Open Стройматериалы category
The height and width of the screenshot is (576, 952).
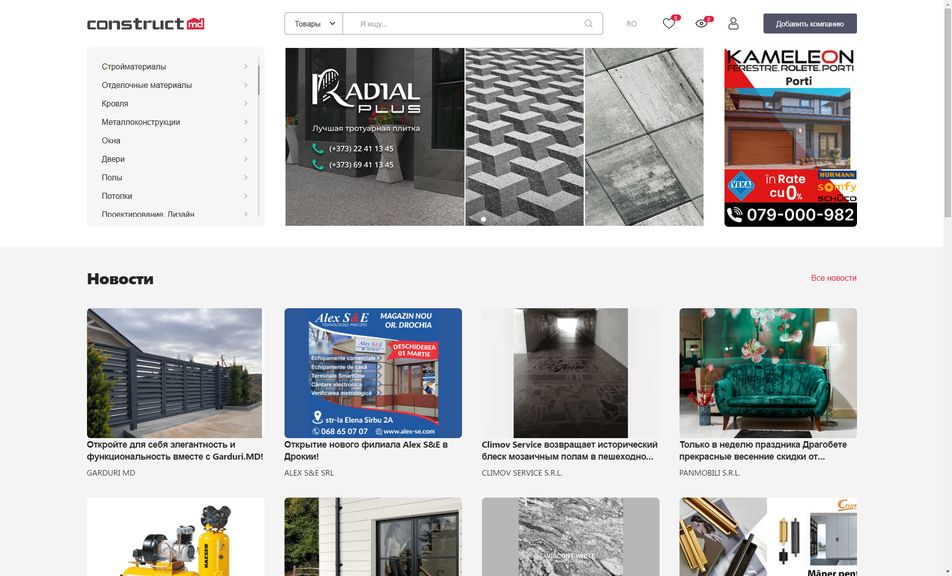click(x=134, y=67)
